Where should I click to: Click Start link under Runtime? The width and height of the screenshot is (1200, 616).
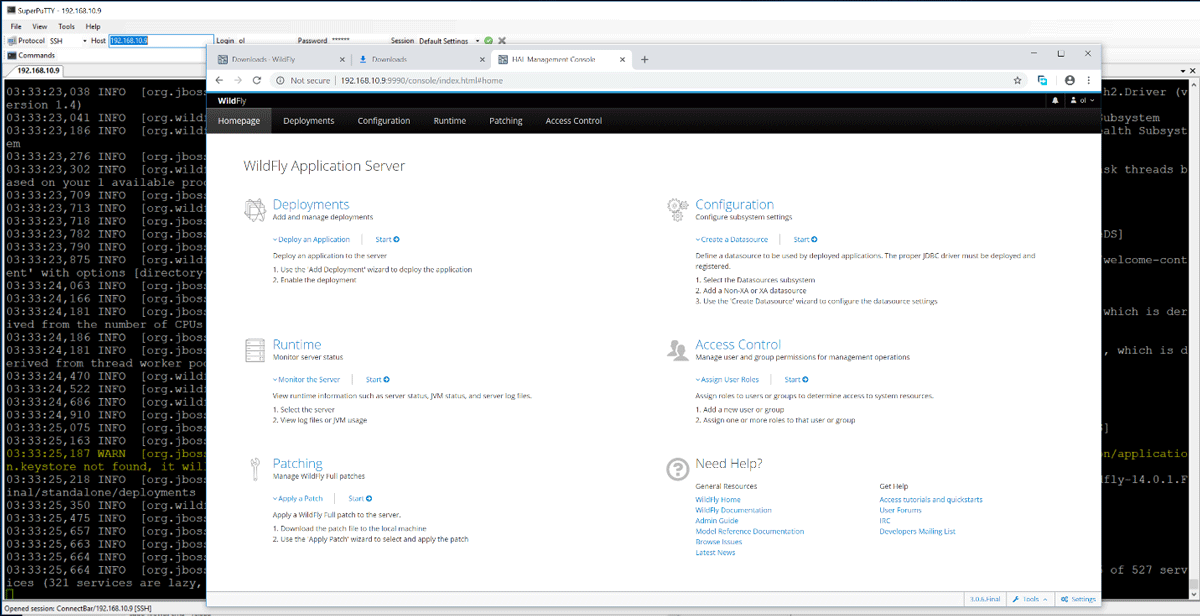point(377,380)
